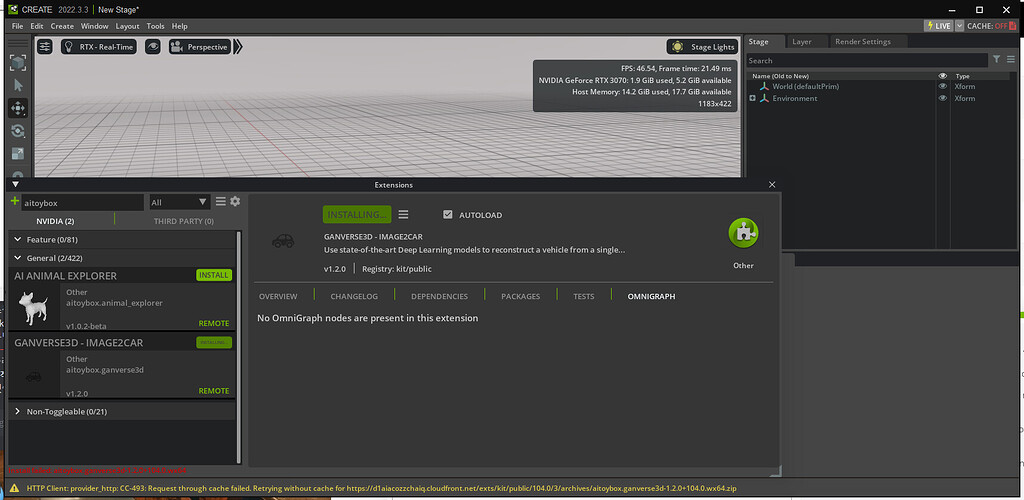Click the large INSTALLING... button
Screen dimensions: 1024x500
click(x=357, y=215)
